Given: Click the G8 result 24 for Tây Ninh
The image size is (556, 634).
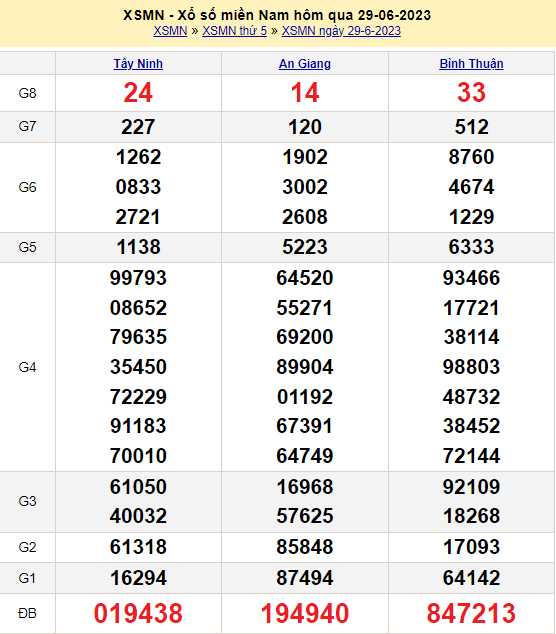Looking at the screenshot, I should 138,93.
